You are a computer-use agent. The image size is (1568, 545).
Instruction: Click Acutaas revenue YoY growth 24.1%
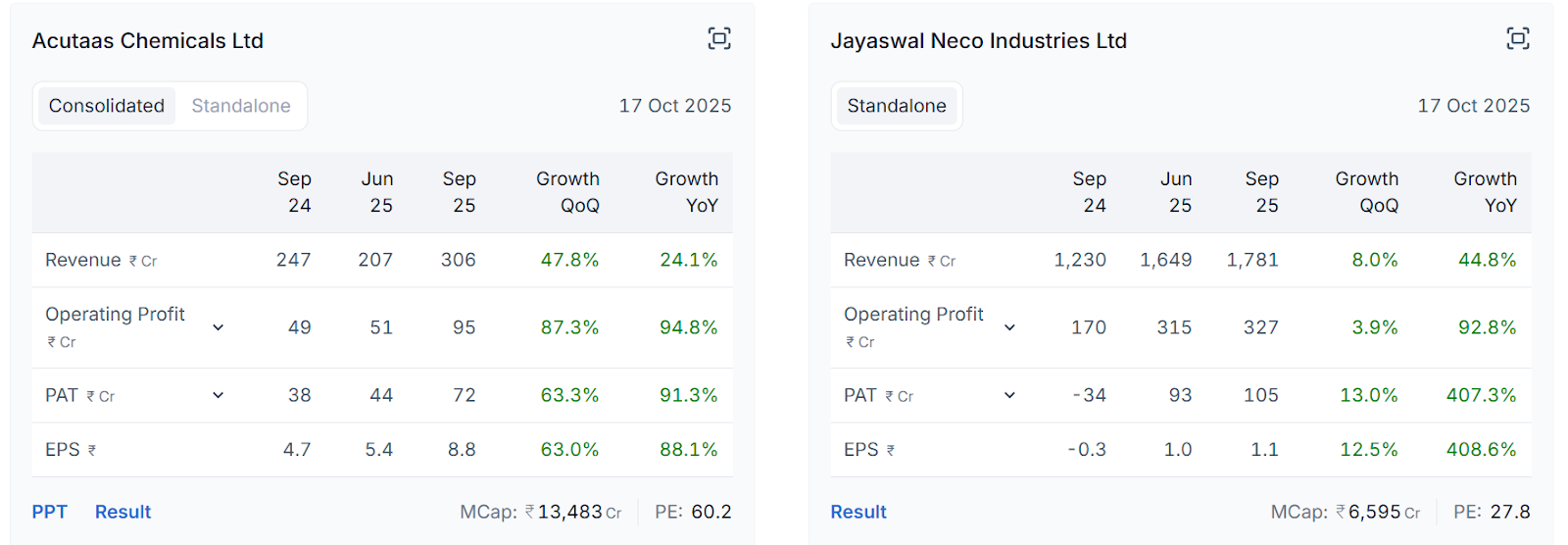(689, 260)
